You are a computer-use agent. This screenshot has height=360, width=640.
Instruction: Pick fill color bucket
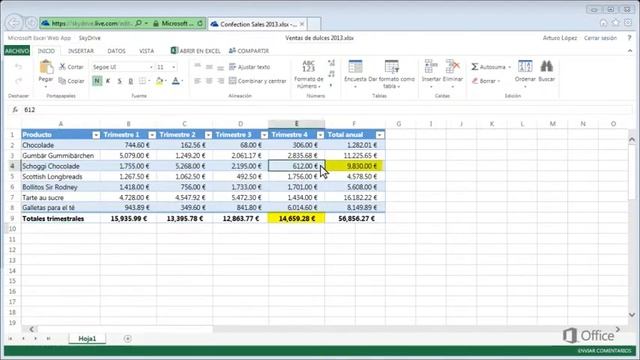pyautogui.click(x=160, y=81)
